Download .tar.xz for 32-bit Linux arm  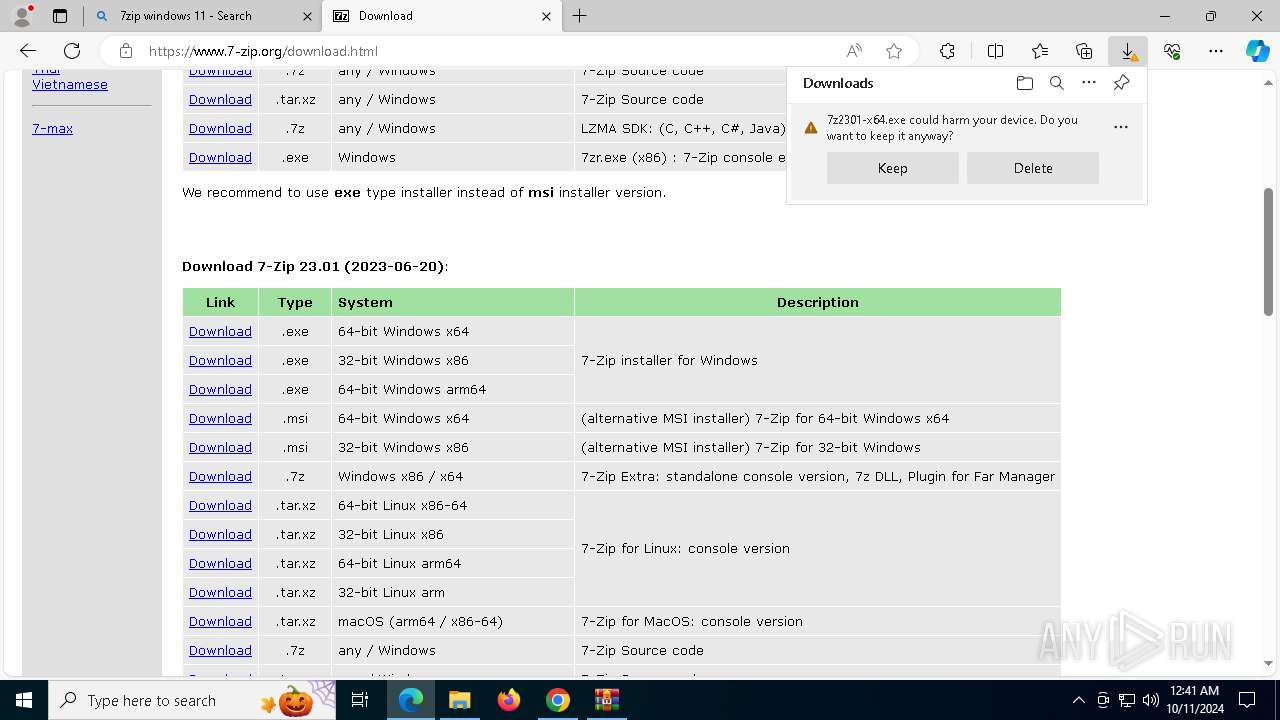(220, 592)
